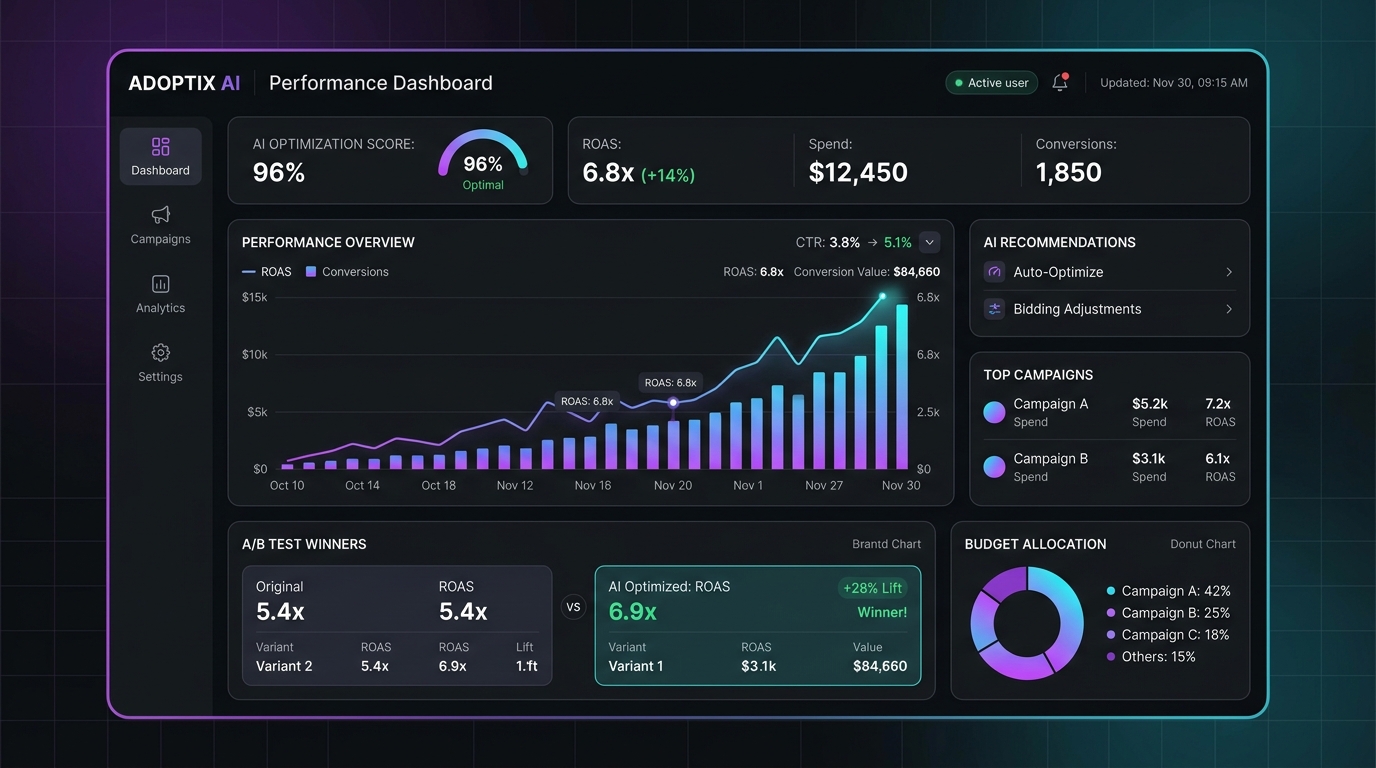Click the Brantd Chart label
The height and width of the screenshot is (768, 1376).
[x=886, y=544]
